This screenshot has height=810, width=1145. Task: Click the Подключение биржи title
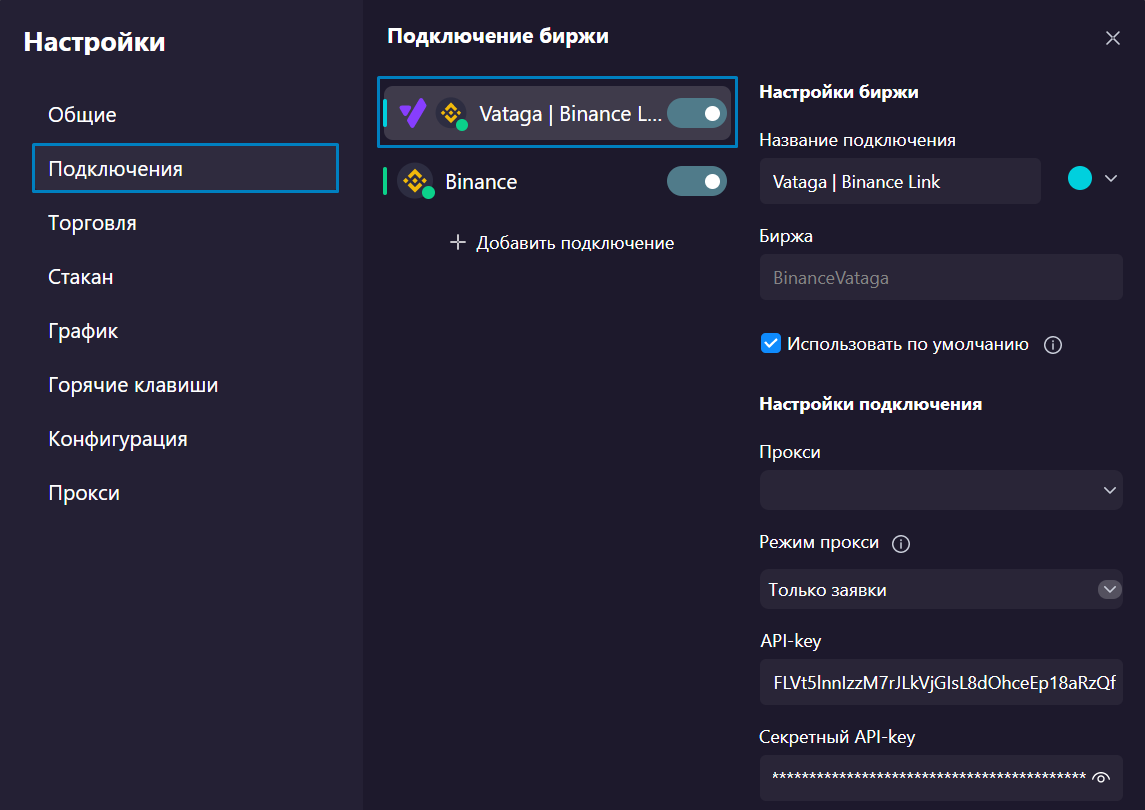click(x=497, y=36)
